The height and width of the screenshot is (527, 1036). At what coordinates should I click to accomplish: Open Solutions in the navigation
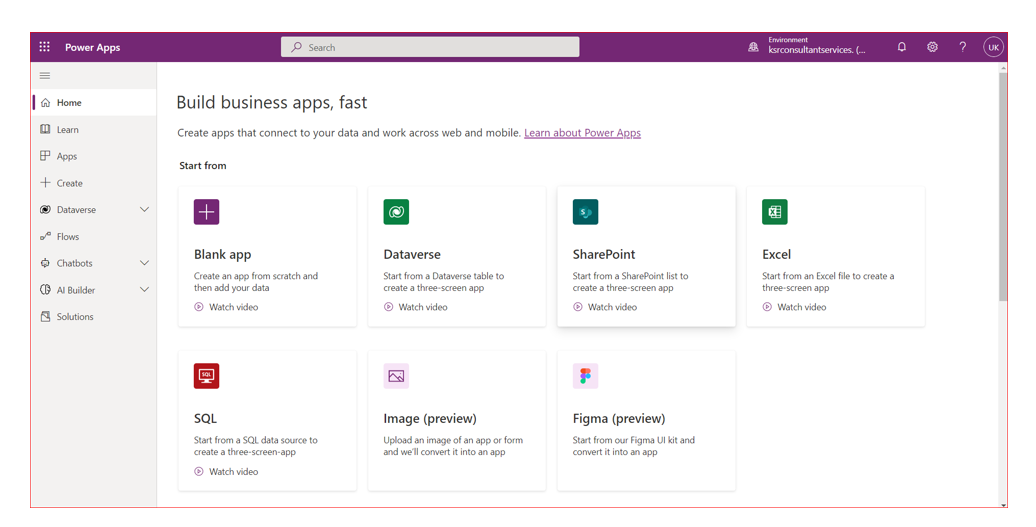point(94,316)
